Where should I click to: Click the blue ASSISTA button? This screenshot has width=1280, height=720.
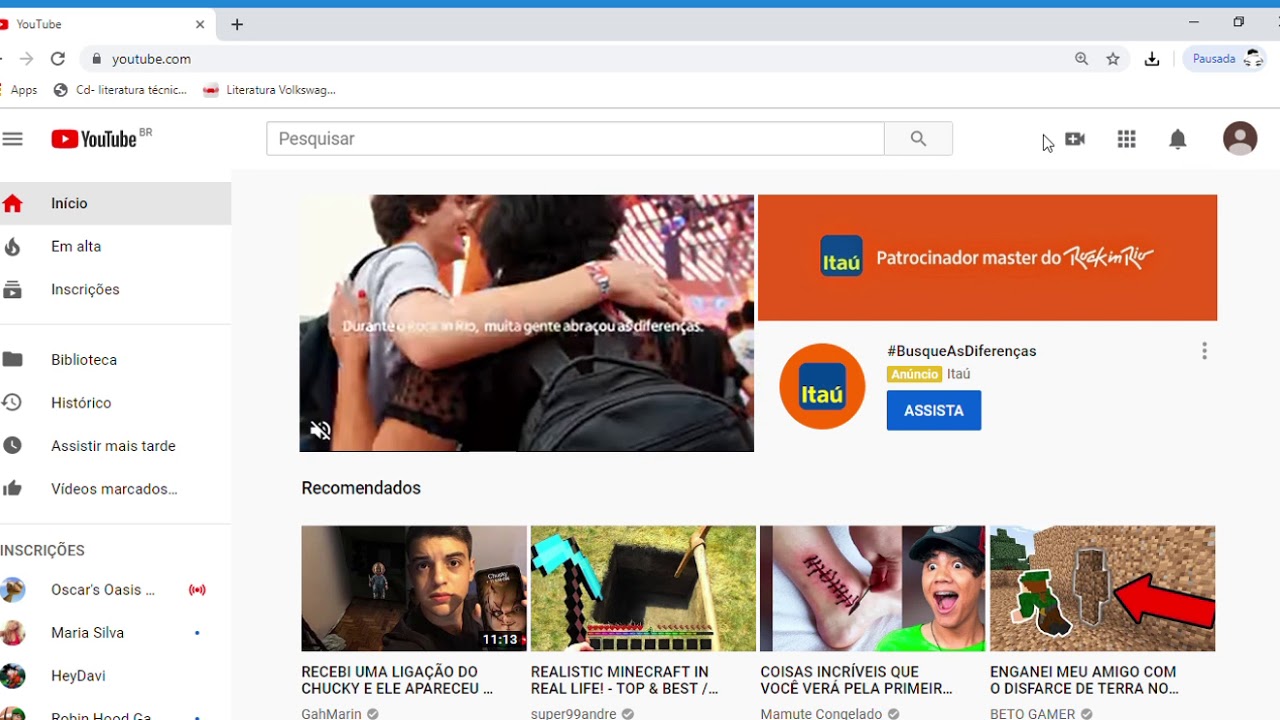(933, 411)
